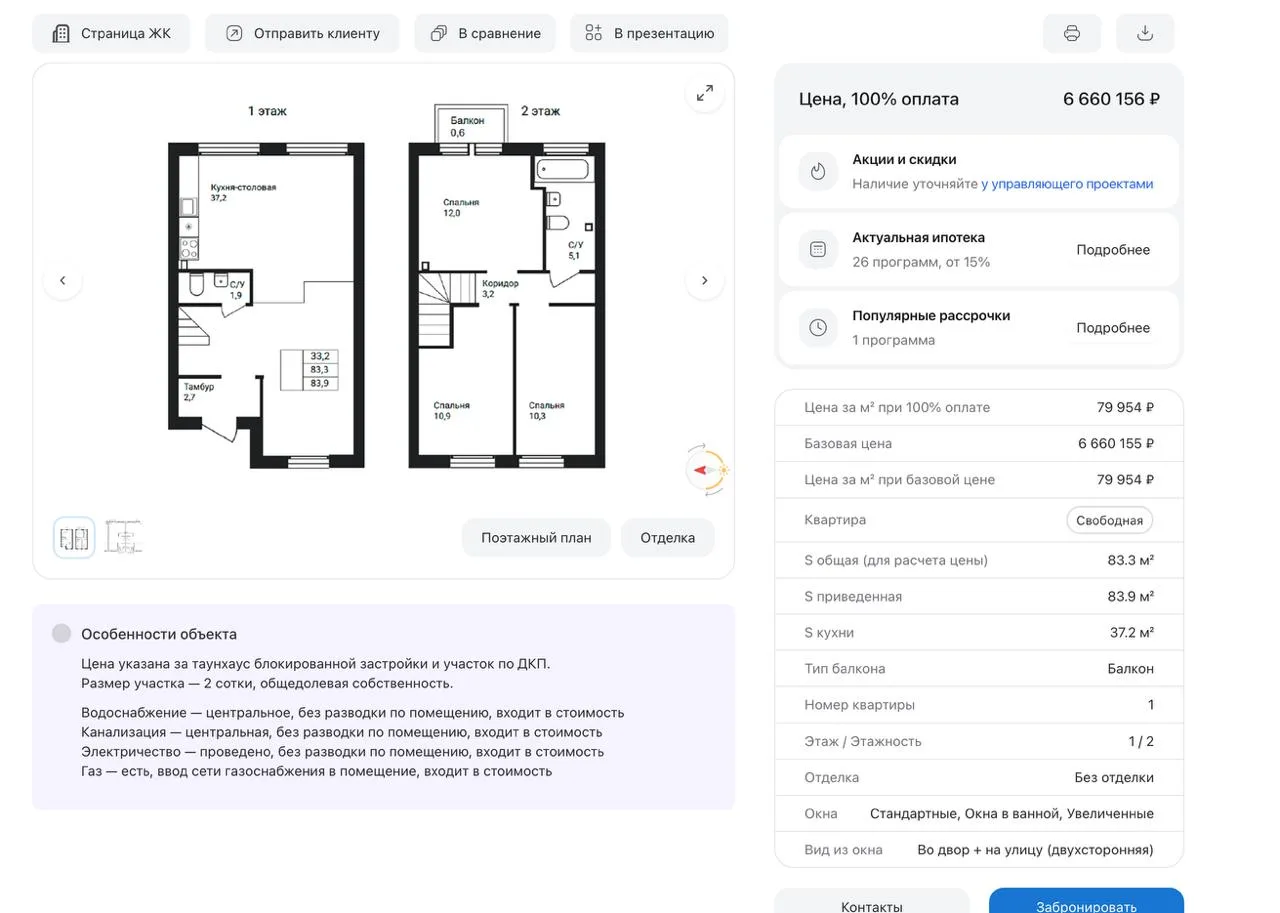Click the Номер квартиры label
The image size is (1280, 913).
pyautogui.click(x=859, y=705)
